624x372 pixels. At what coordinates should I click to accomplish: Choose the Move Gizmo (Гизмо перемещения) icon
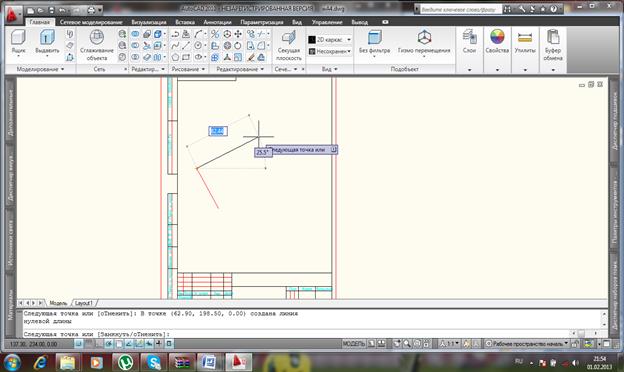coord(424,41)
